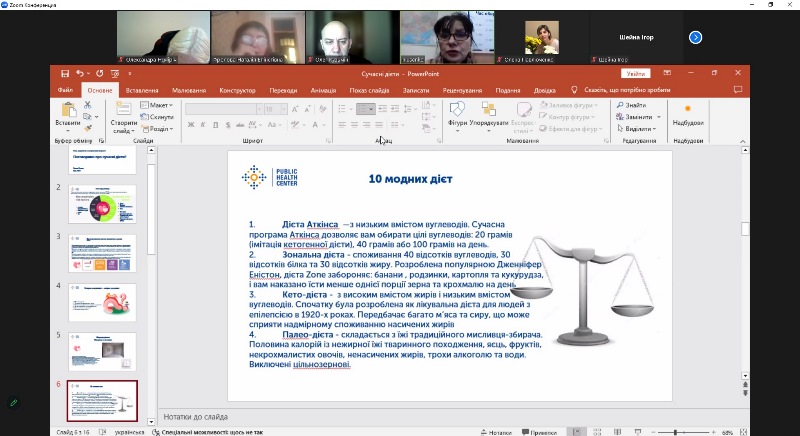
Task: Toggle text shadow S formatting
Action: [228, 124]
